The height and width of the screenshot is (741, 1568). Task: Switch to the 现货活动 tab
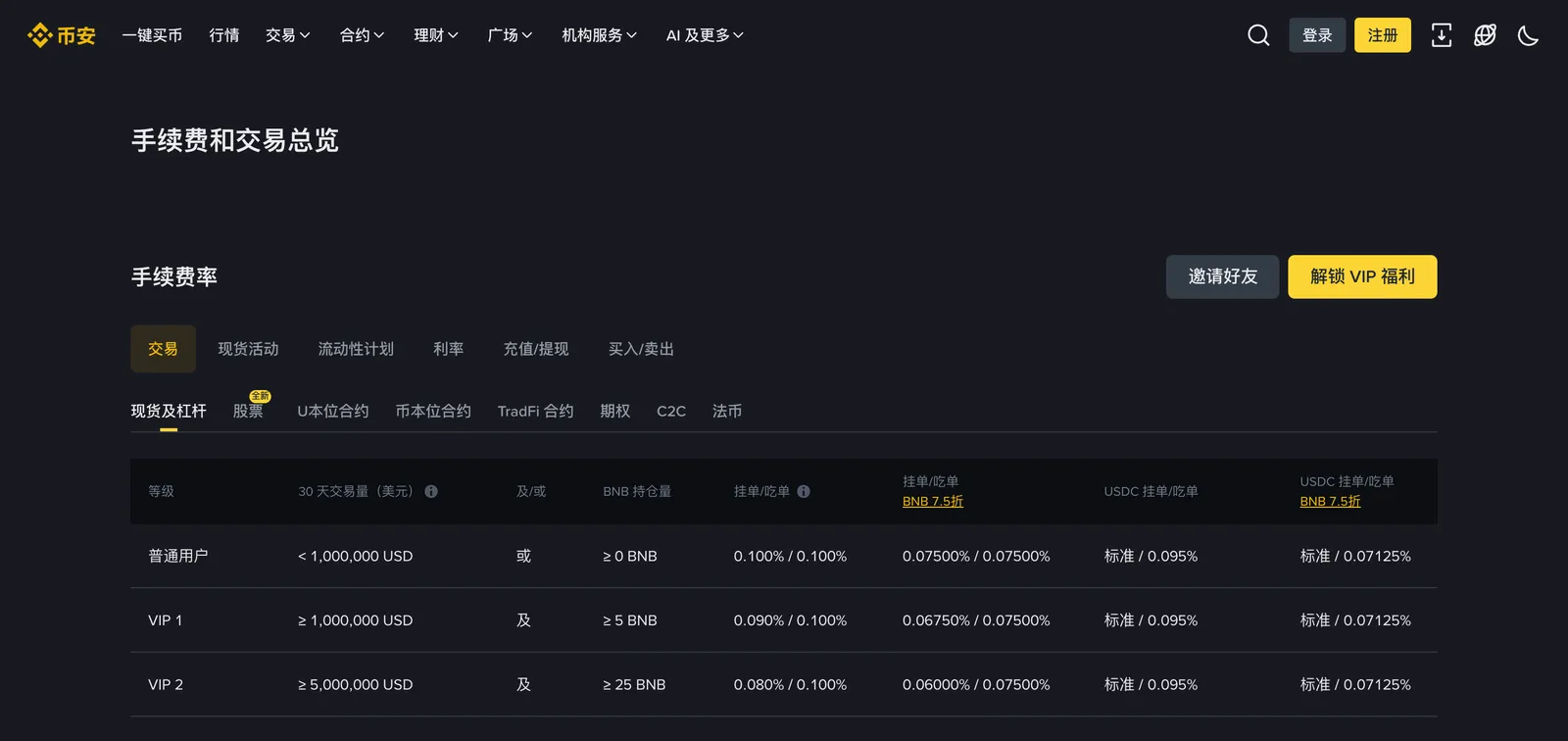coord(248,349)
